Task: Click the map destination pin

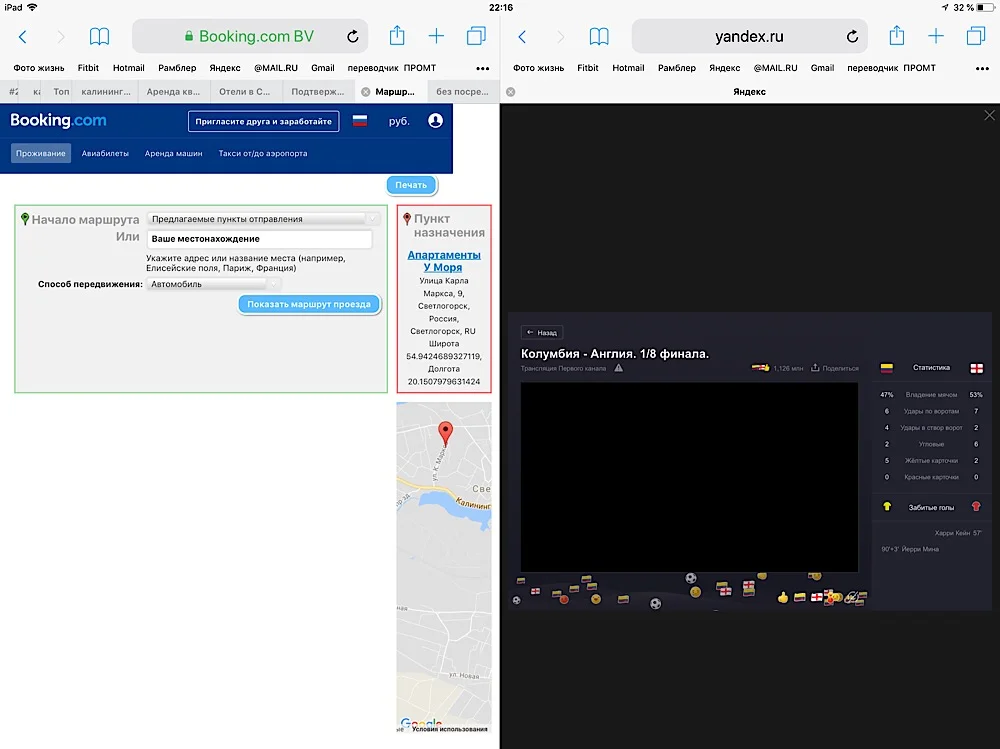Action: [x=446, y=433]
